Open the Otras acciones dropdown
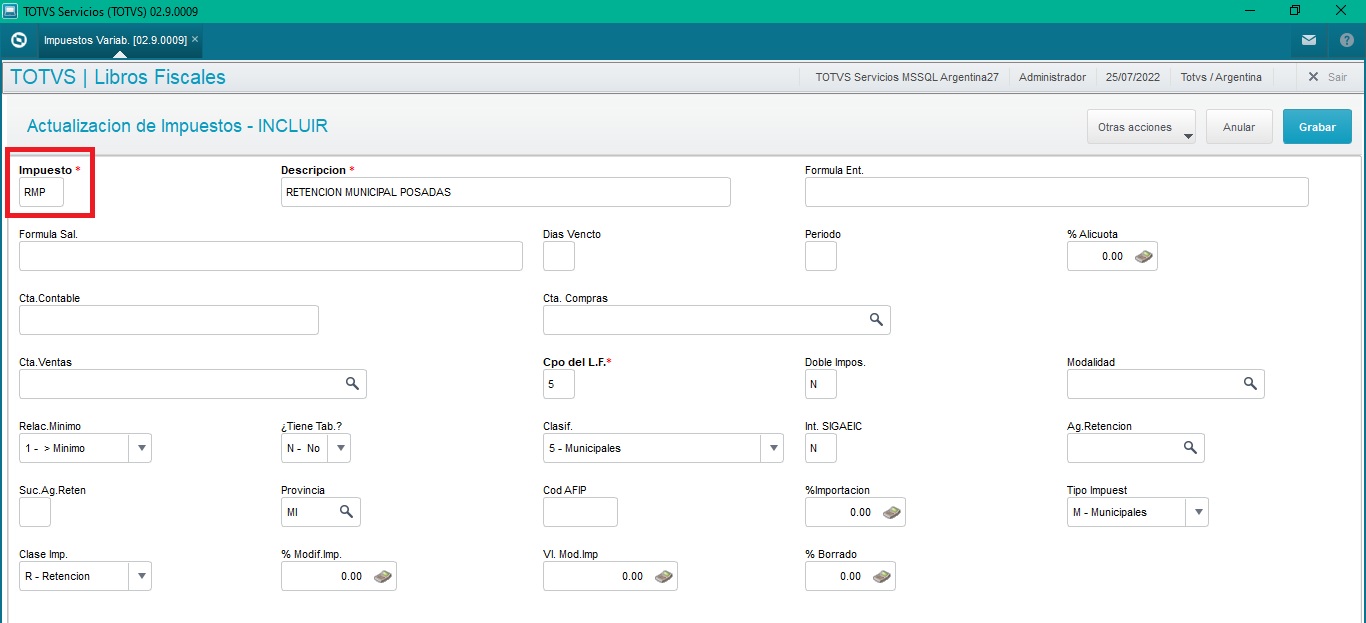Image resolution: width=1366 pixels, height=623 pixels. coord(1141,127)
